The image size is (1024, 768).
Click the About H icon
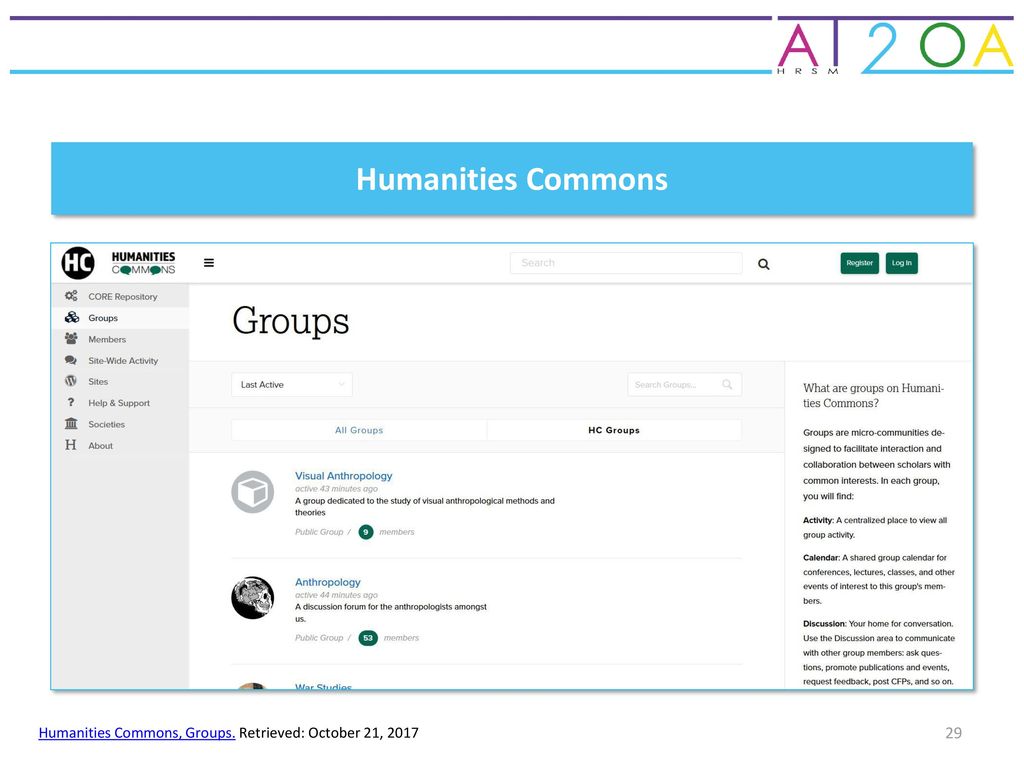[71, 445]
